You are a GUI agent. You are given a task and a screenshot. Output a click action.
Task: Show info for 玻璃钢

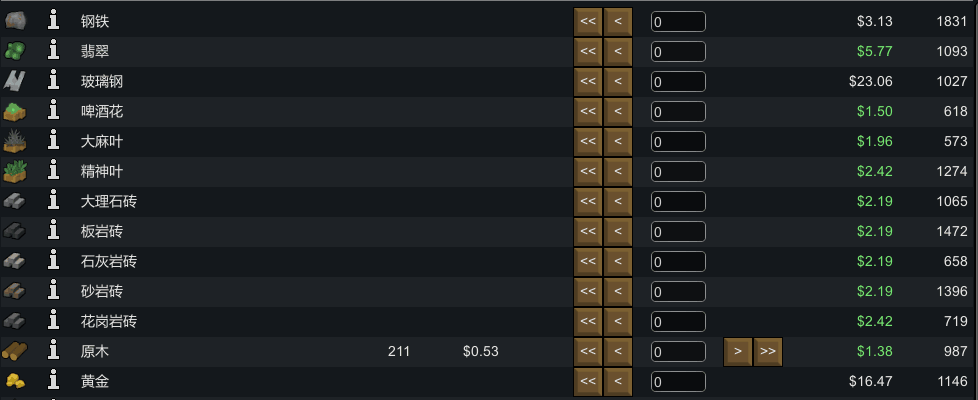54,81
